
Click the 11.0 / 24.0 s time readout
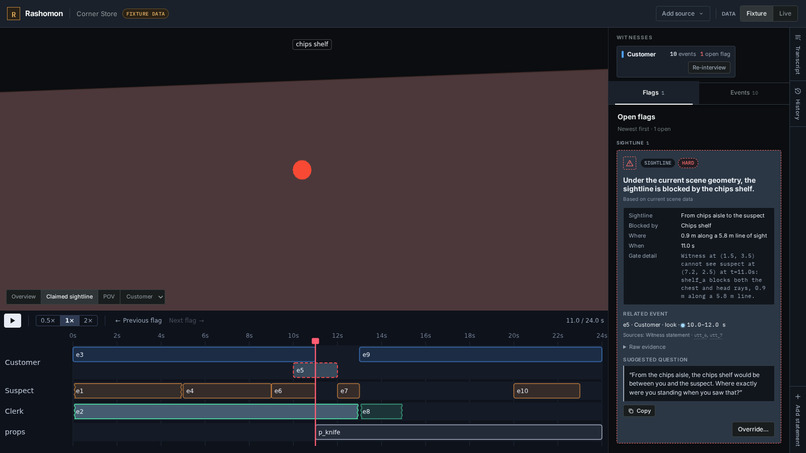[584, 320]
